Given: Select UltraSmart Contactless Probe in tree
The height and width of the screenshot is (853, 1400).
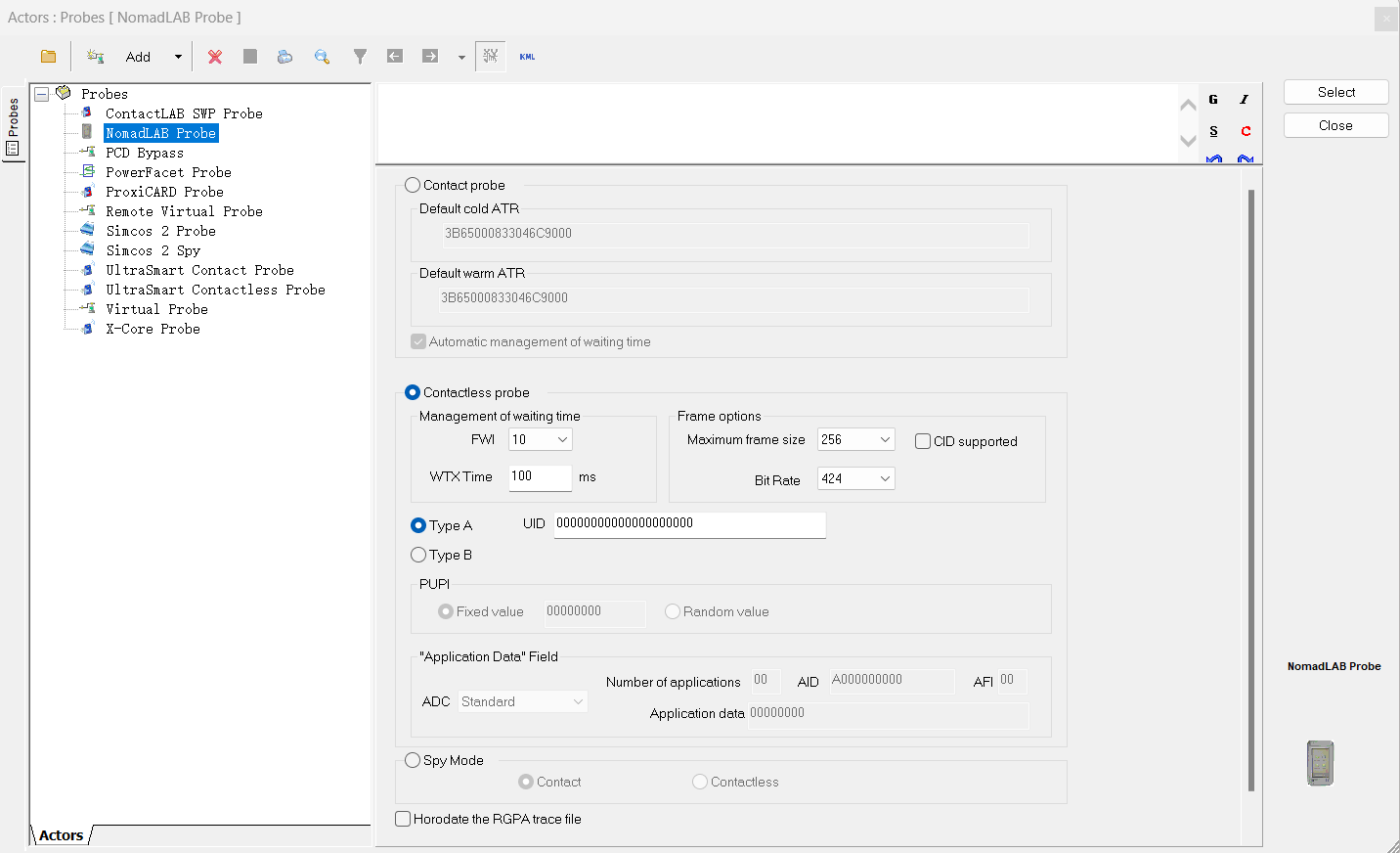Looking at the screenshot, I should pos(215,290).
